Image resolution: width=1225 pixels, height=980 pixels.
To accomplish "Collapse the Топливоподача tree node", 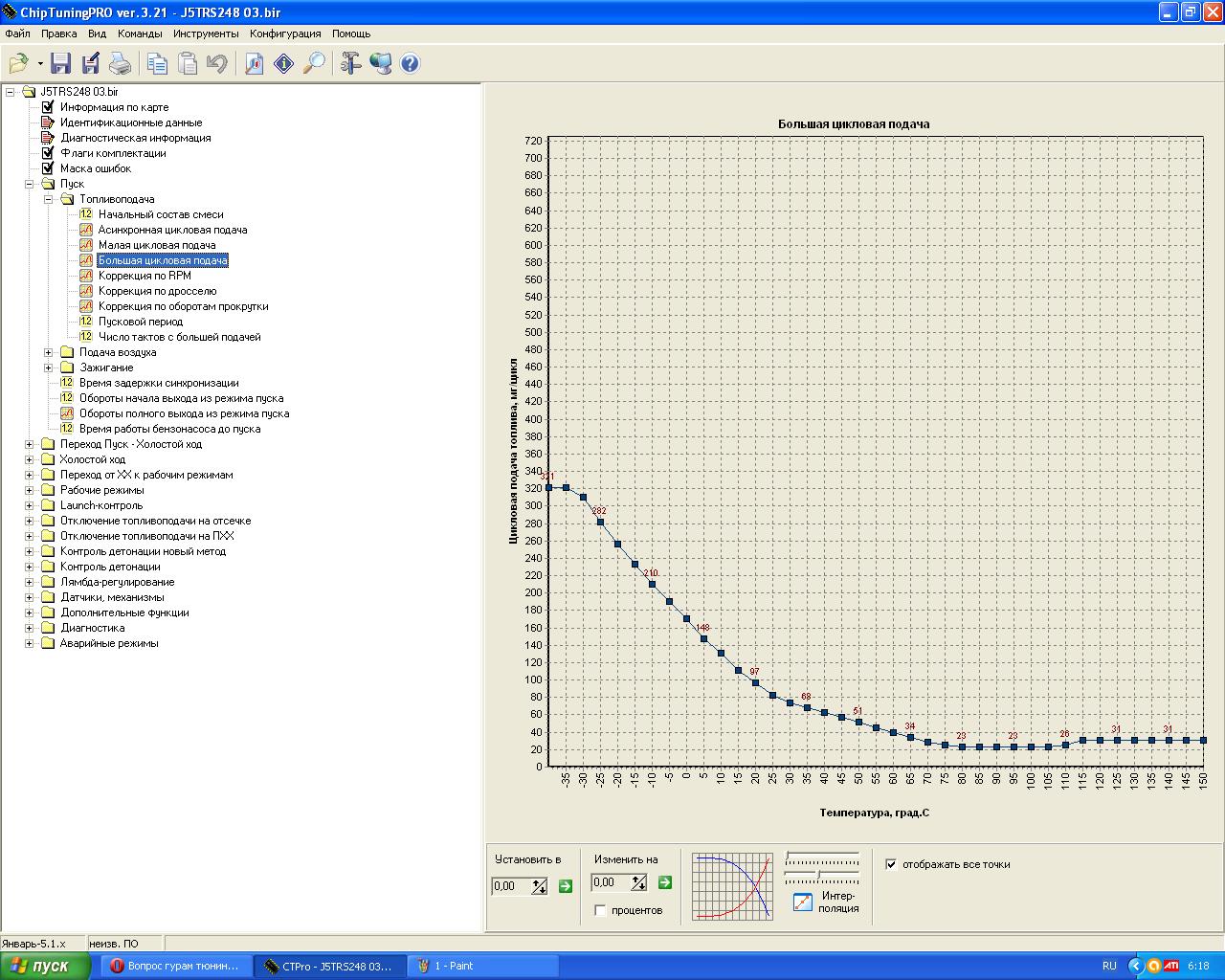I will click(x=48, y=199).
